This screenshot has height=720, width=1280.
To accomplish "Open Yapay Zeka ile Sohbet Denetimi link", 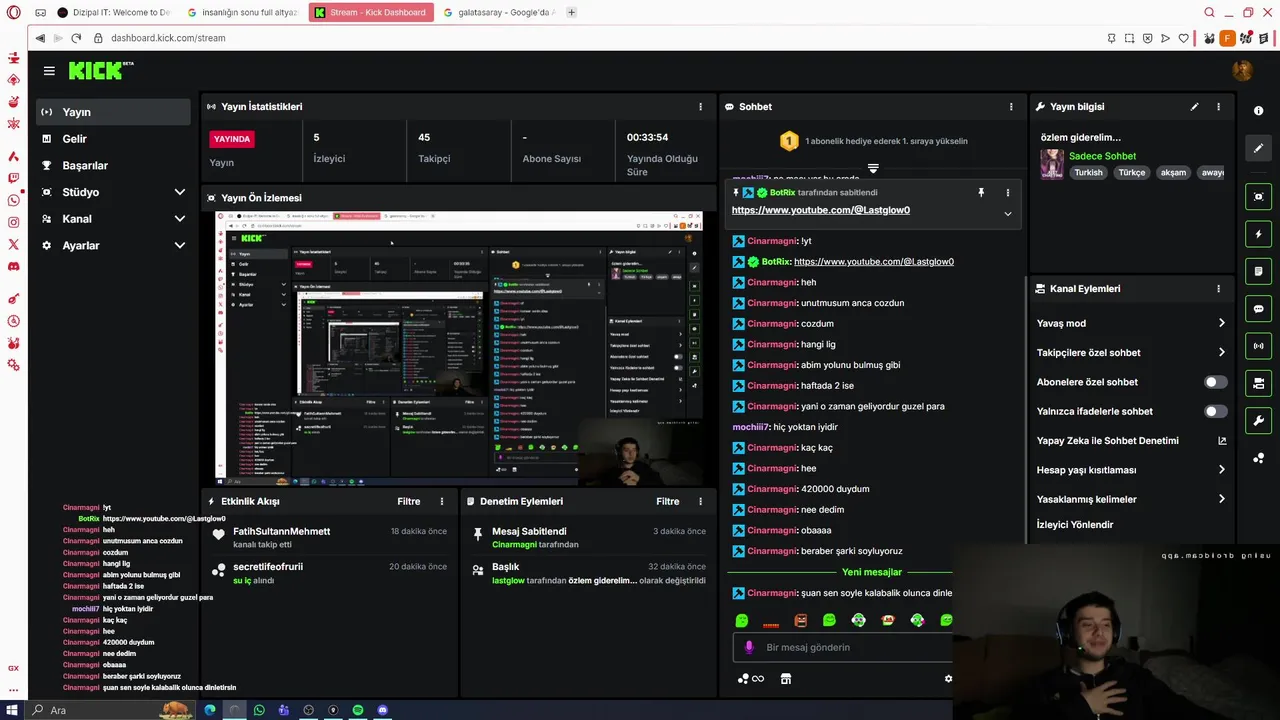I will pyautogui.click(x=1130, y=440).
